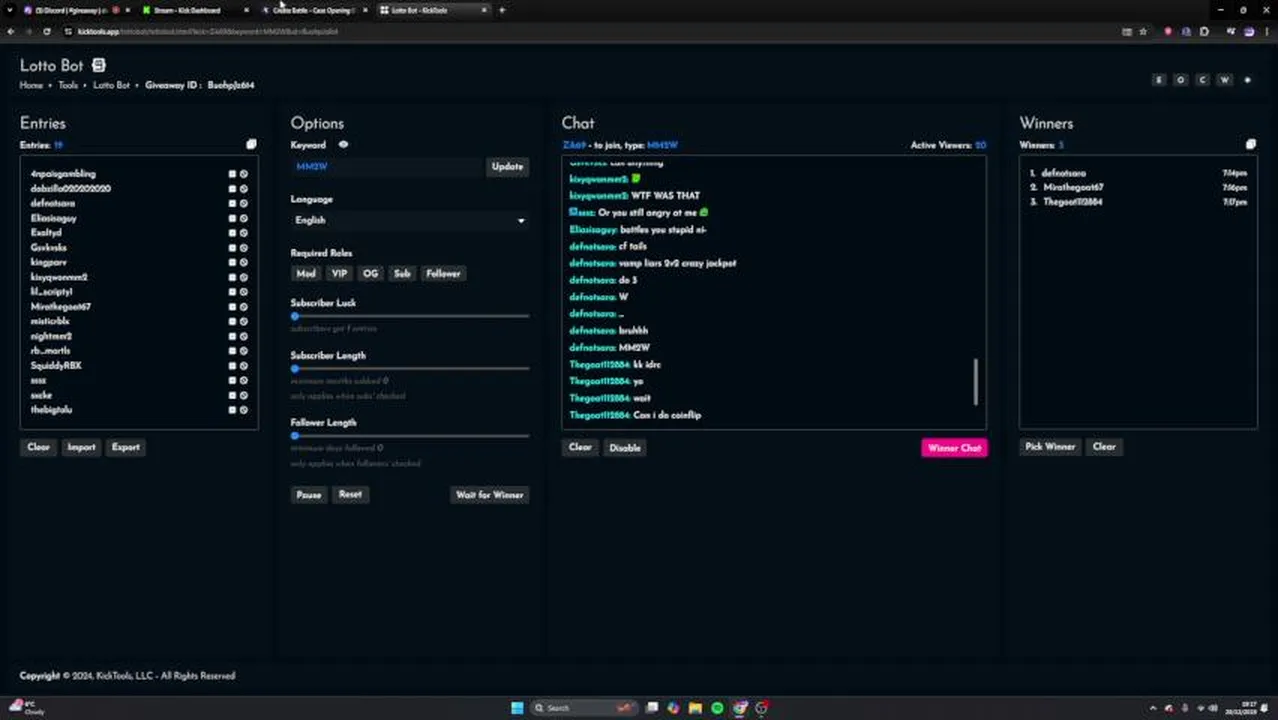Screen dimensions: 1278x720
Task: Click the square icon for Eliasisaguy
Action: [x=232, y=218]
